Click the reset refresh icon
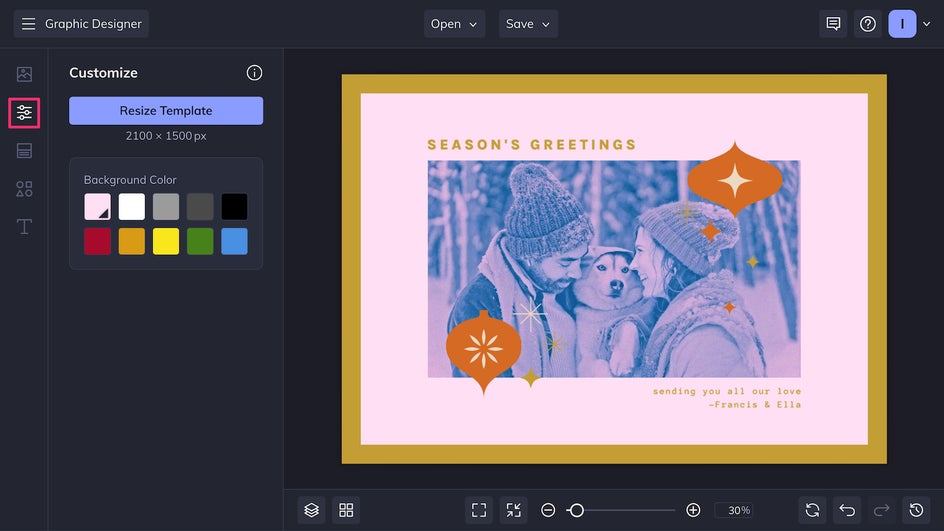 click(x=812, y=511)
